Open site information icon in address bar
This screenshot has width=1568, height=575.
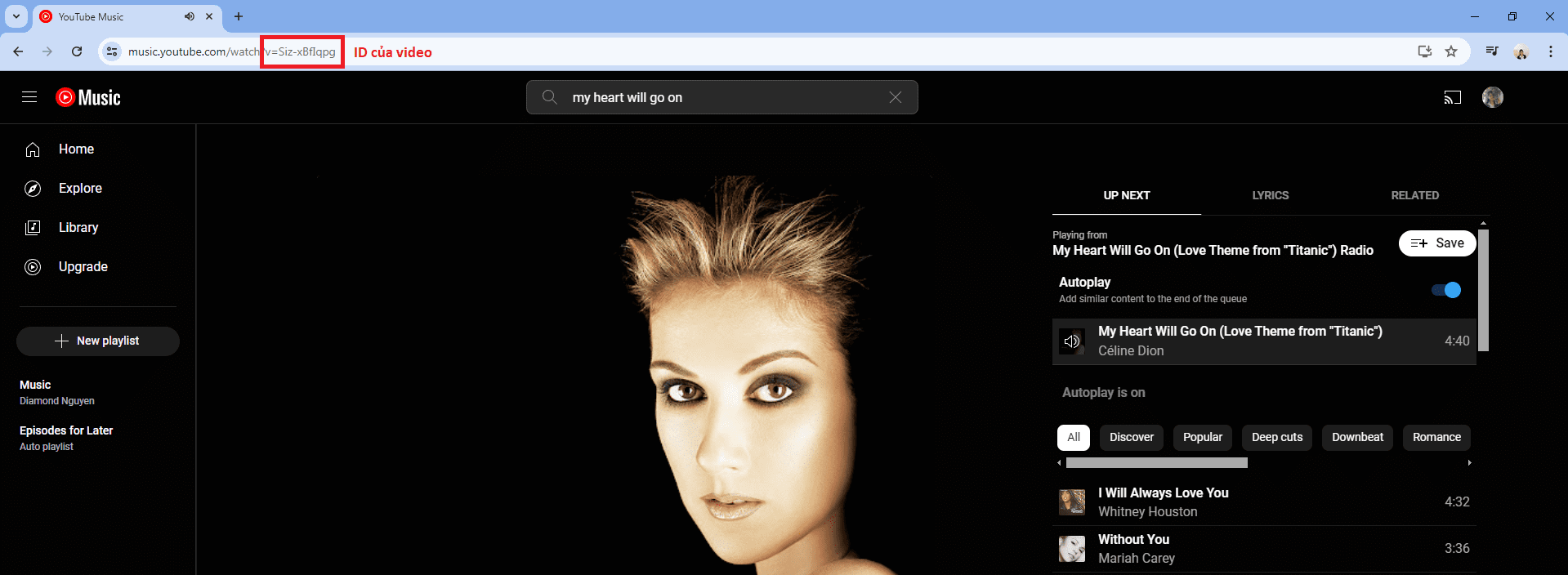coord(112,51)
